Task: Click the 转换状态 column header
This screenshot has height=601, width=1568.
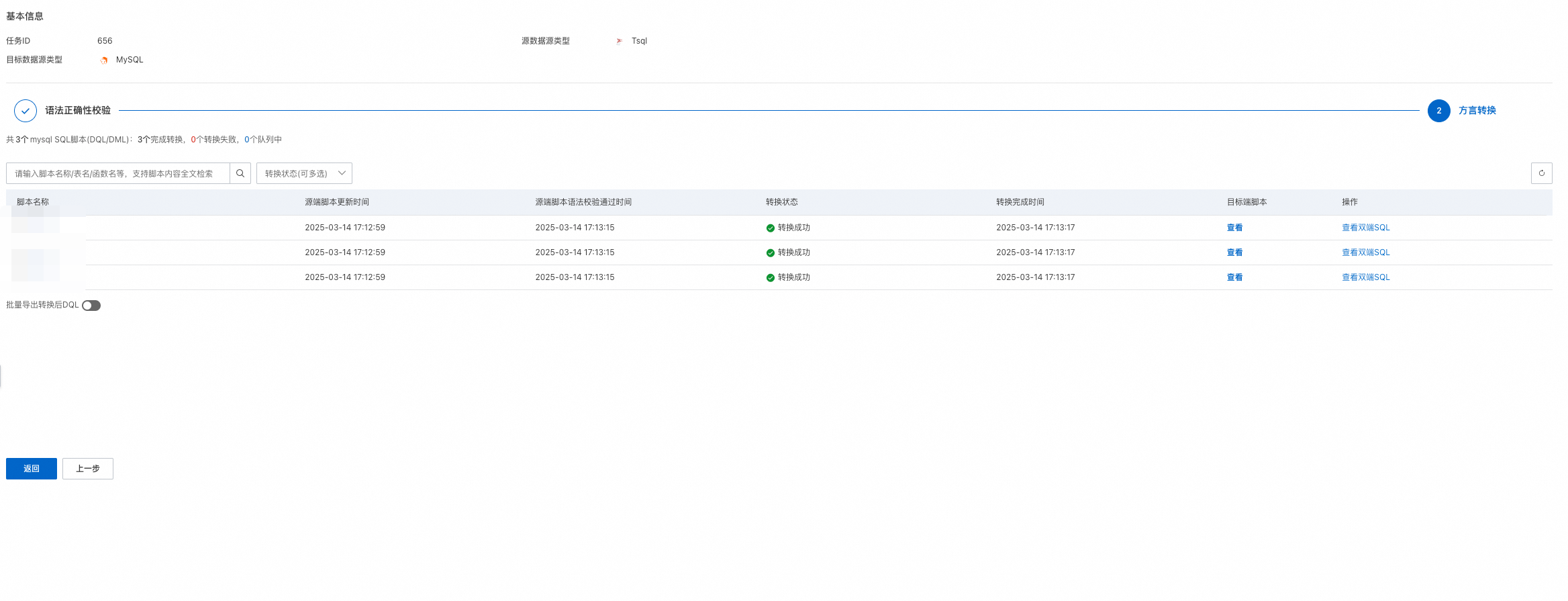Action: 782,202
